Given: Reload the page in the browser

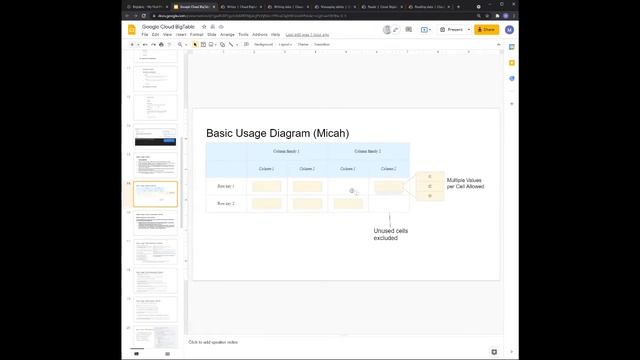Looking at the screenshot, I should tap(144, 16).
